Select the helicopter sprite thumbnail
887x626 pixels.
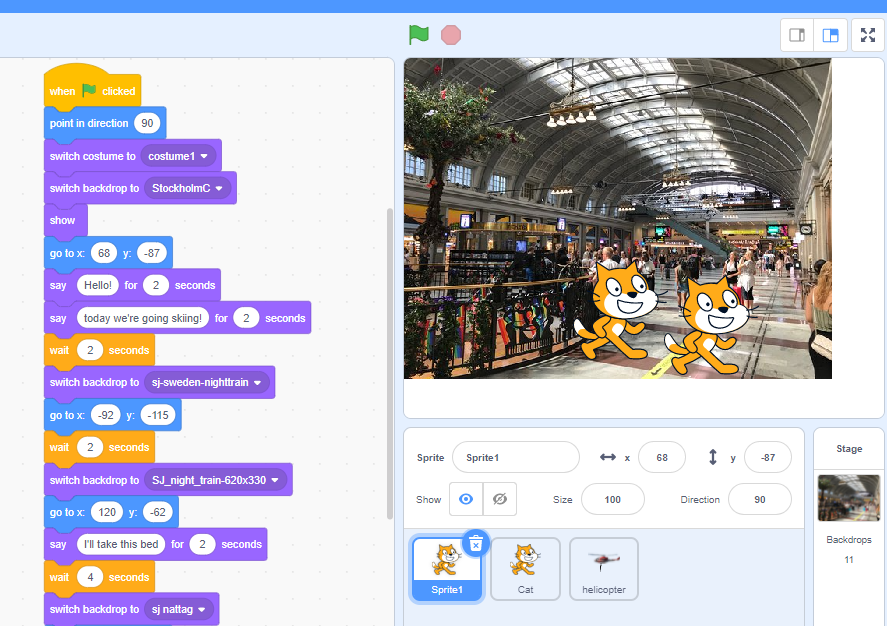(x=604, y=568)
